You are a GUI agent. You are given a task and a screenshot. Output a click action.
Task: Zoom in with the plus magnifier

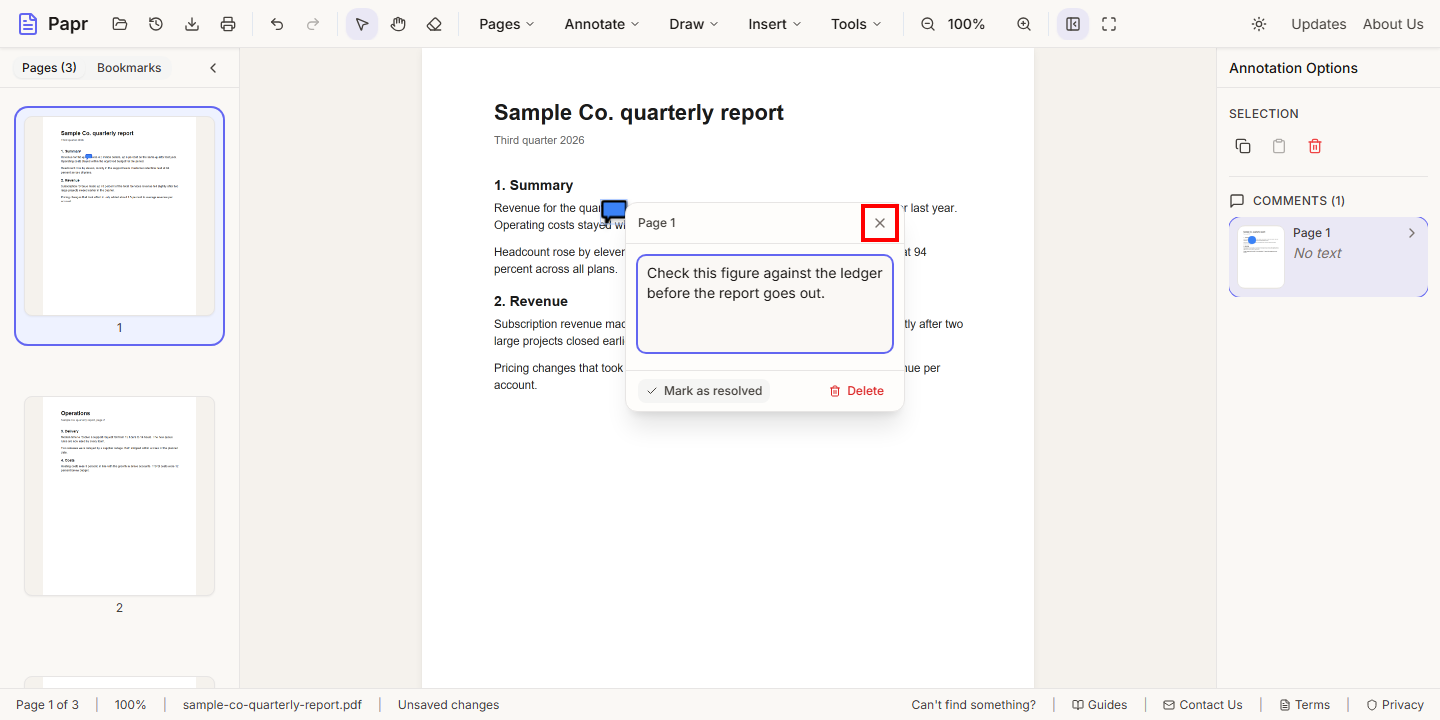point(1024,24)
